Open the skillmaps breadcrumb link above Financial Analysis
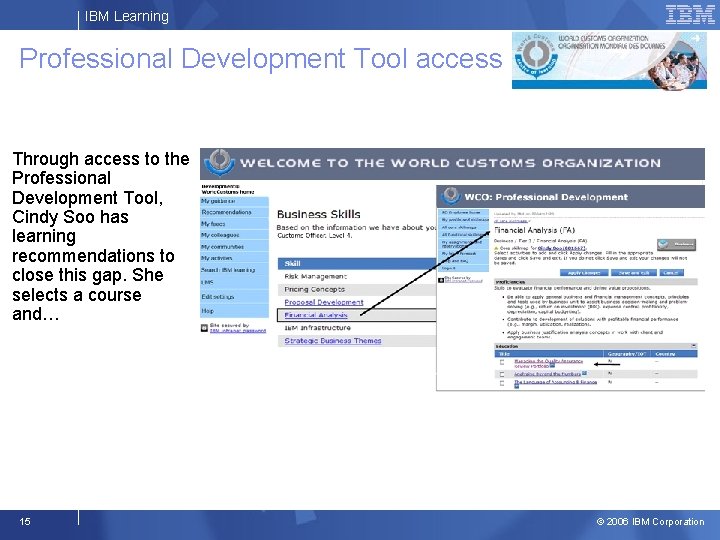Viewport: 720px width, 540px height. 511,221
